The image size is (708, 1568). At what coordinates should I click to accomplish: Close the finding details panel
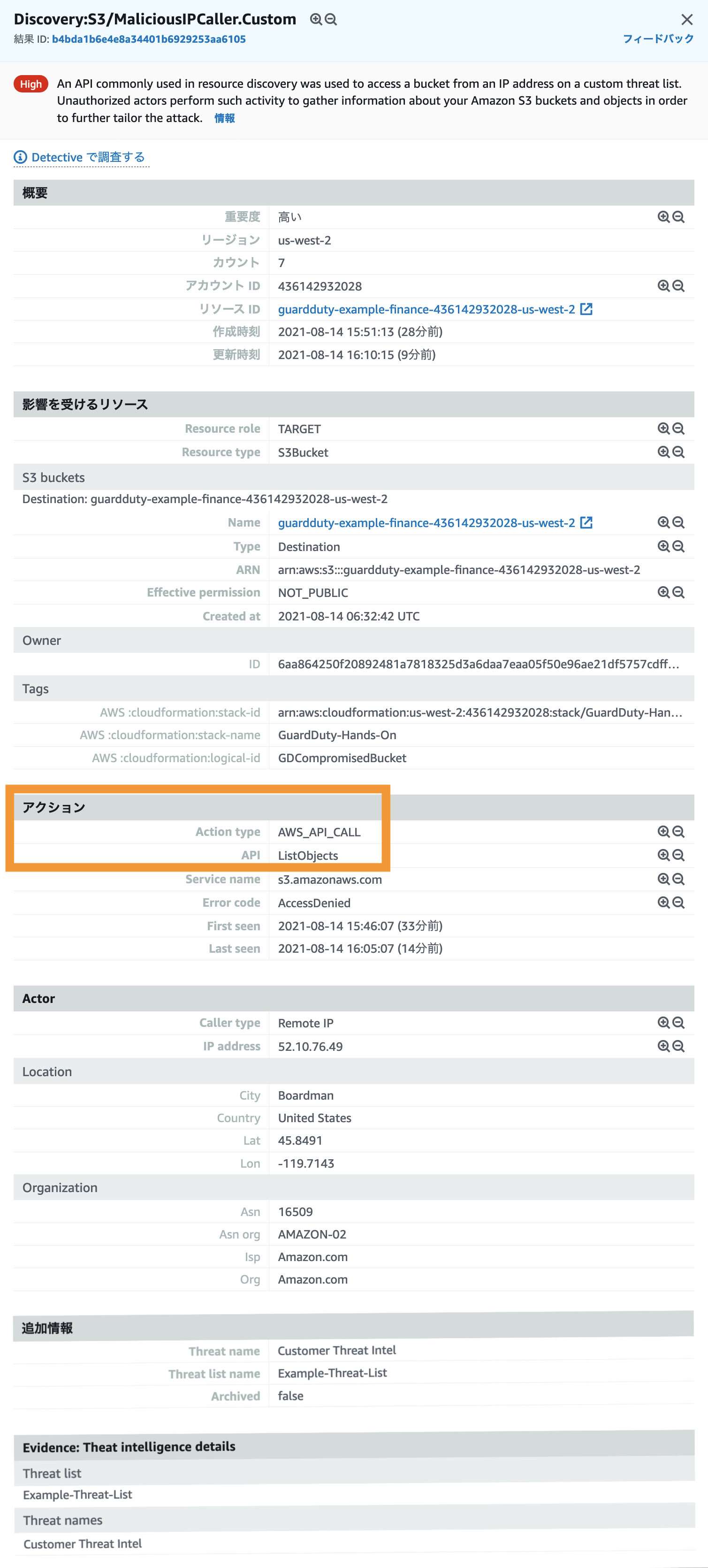[x=687, y=20]
